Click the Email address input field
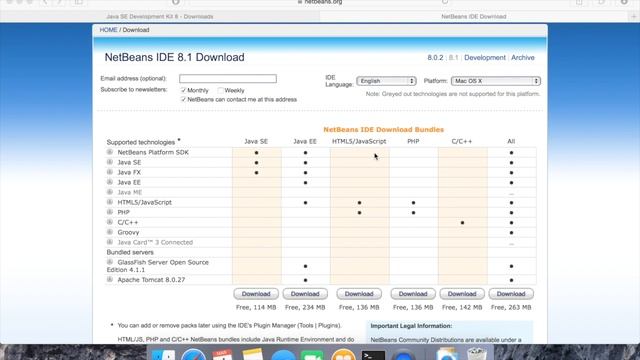 click(228, 78)
